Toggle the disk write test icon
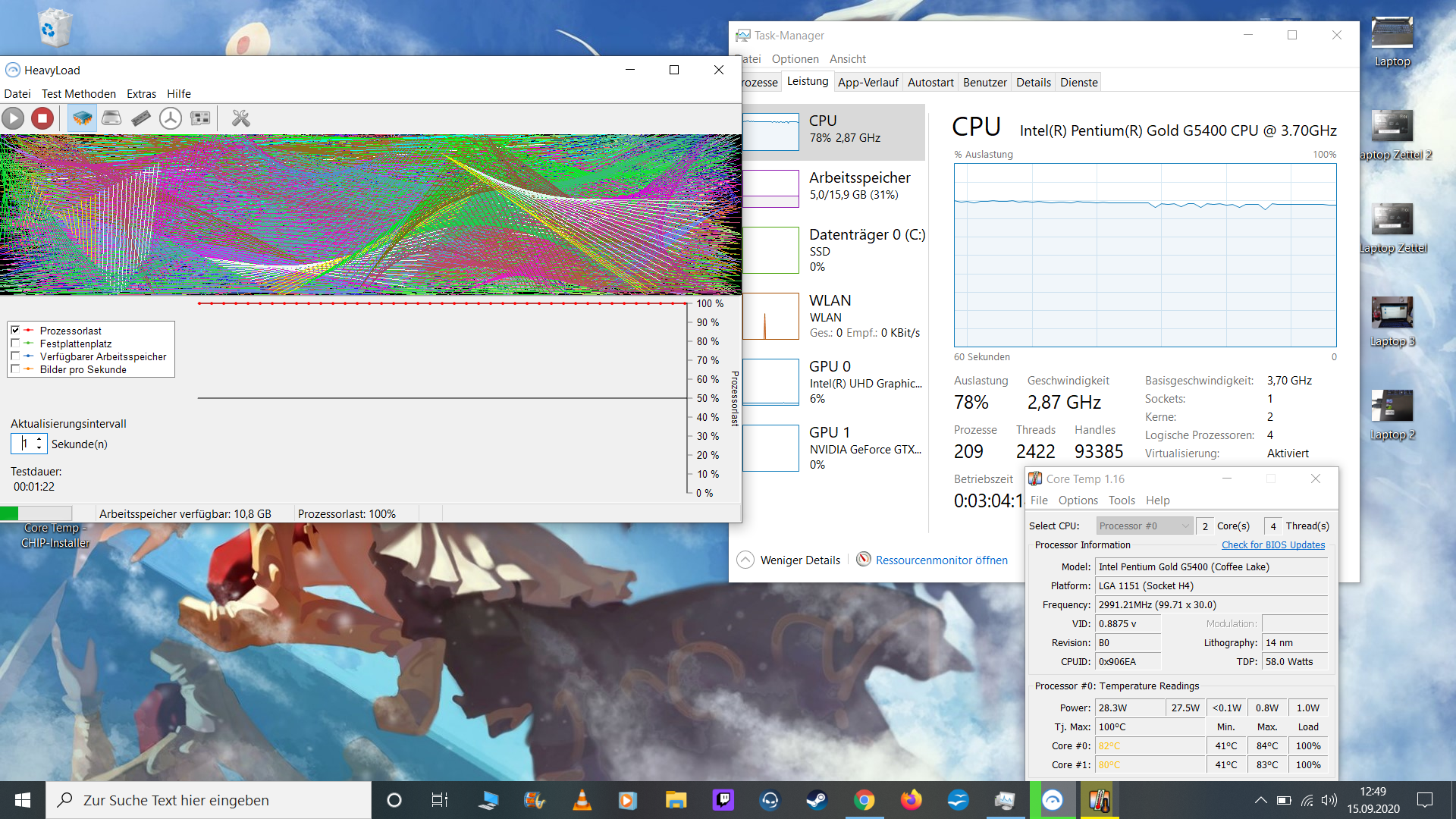Screen dimensions: 1456x819 click(111, 118)
